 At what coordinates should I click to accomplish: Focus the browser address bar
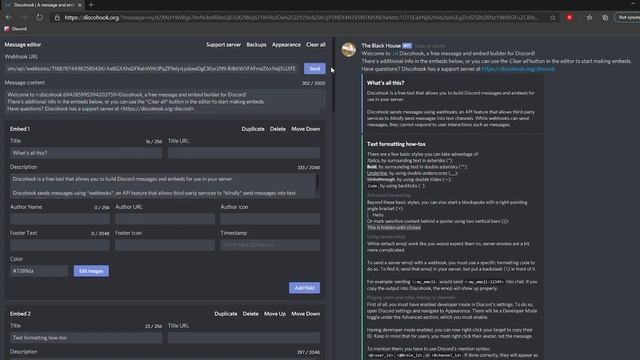302,18
